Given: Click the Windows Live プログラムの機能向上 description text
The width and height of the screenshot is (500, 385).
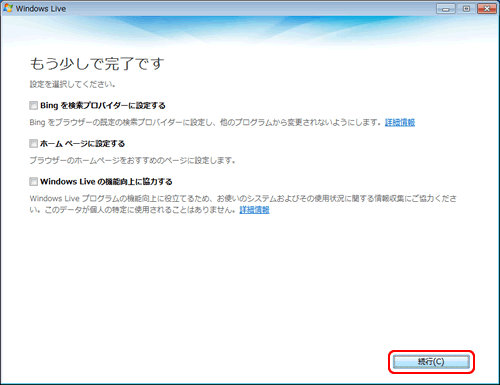Looking at the screenshot, I should pyautogui.click(x=243, y=204).
